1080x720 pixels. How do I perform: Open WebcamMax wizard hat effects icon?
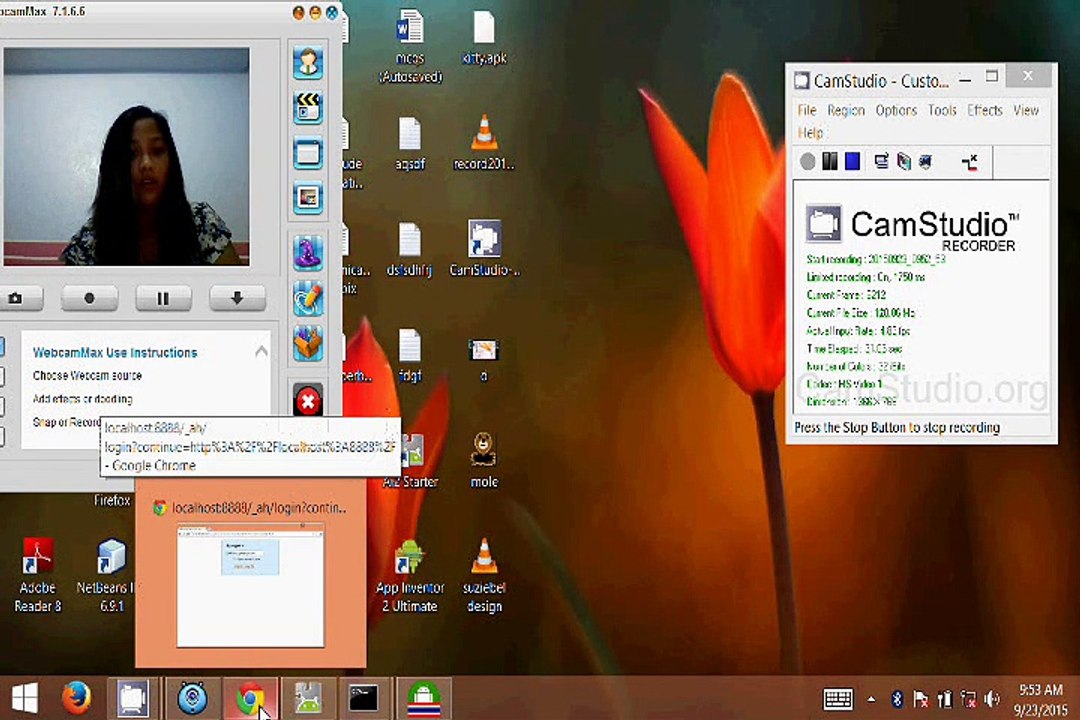308,251
